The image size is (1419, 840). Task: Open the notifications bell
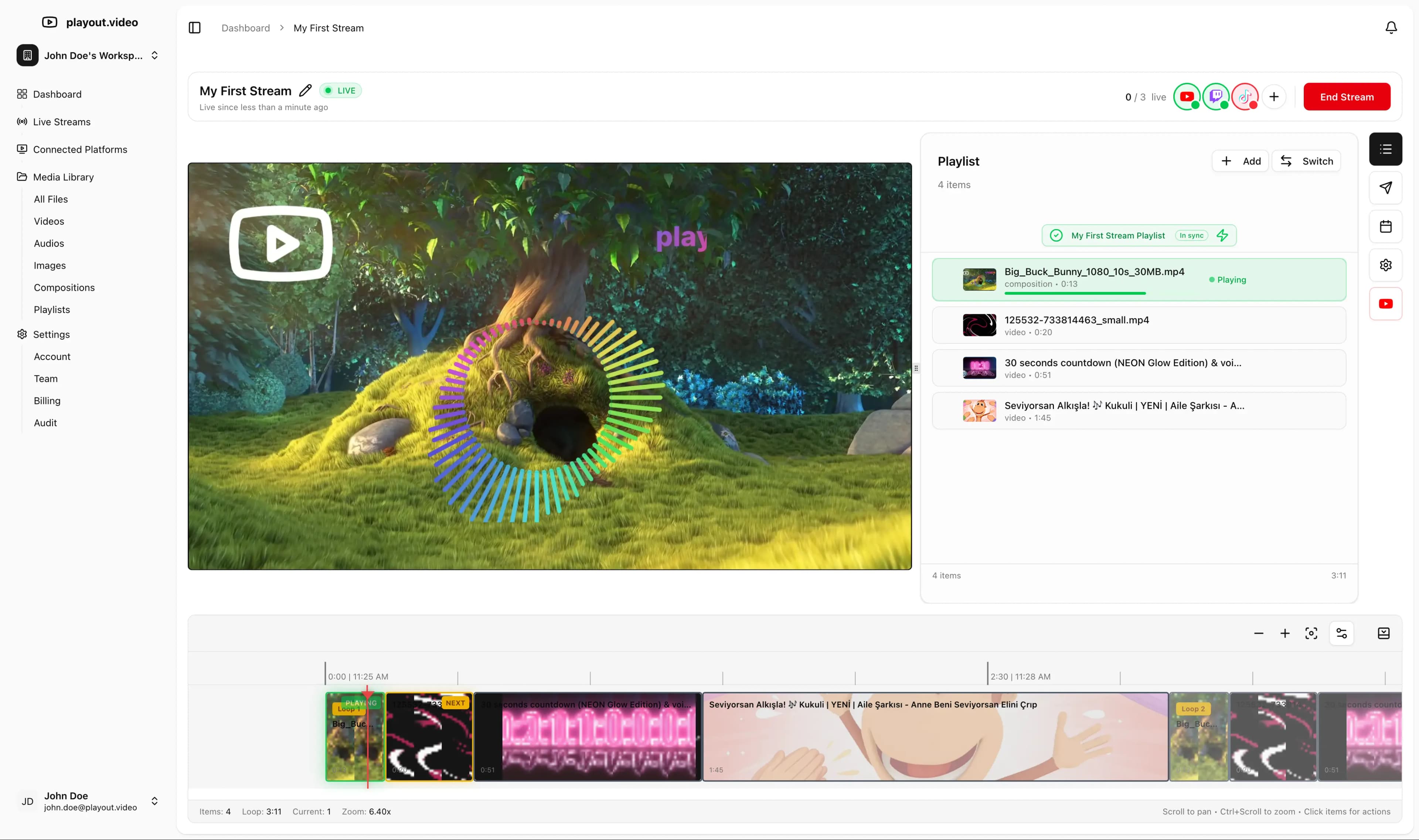coord(1391,28)
